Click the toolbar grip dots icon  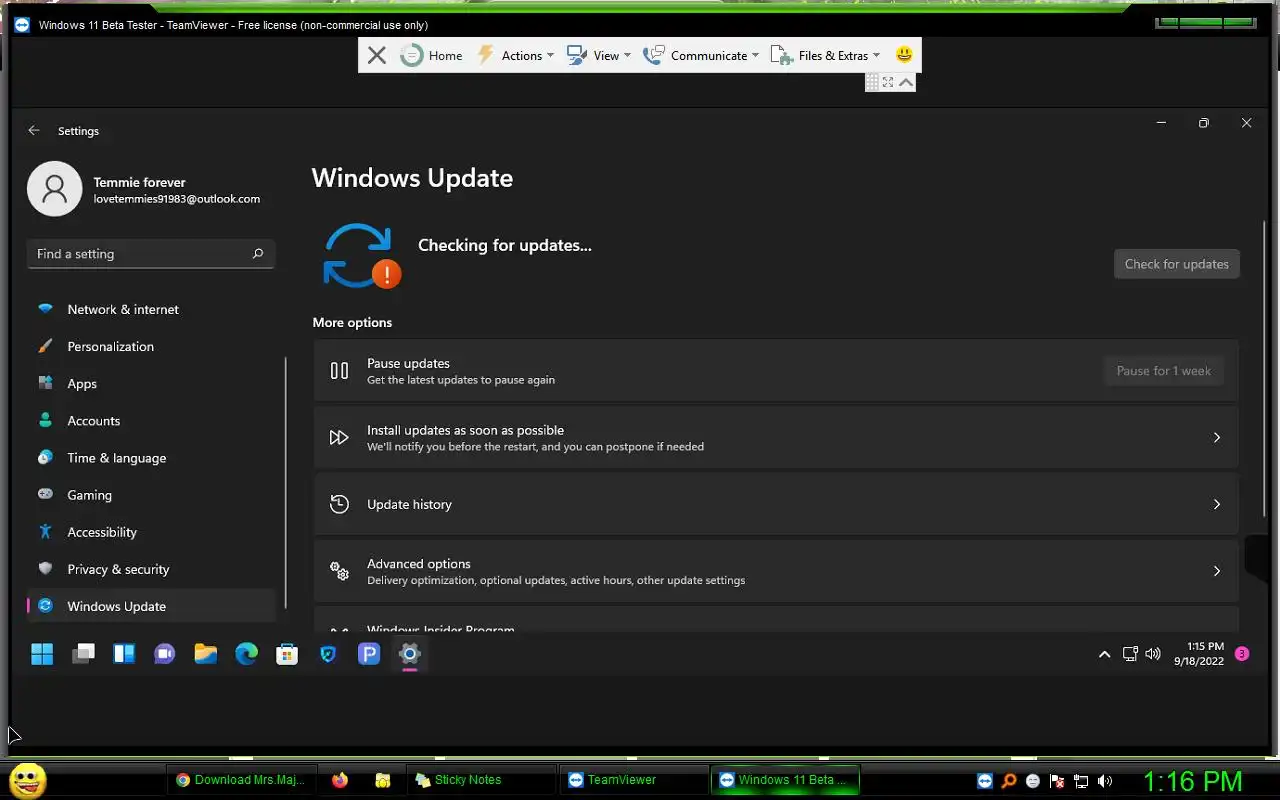tap(872, 82)
